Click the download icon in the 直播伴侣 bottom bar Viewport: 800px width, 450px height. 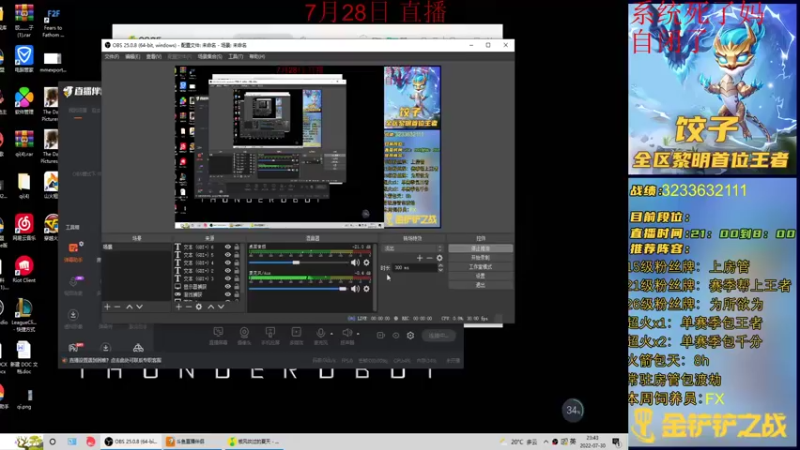pos(106,348)
